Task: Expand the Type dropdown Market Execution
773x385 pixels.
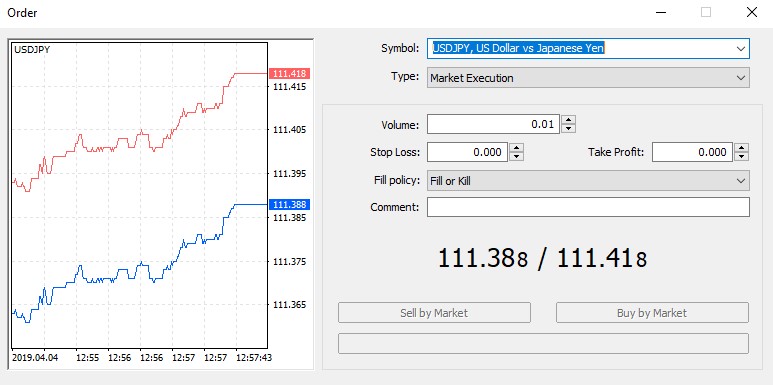Action: (x=588, y=78)
